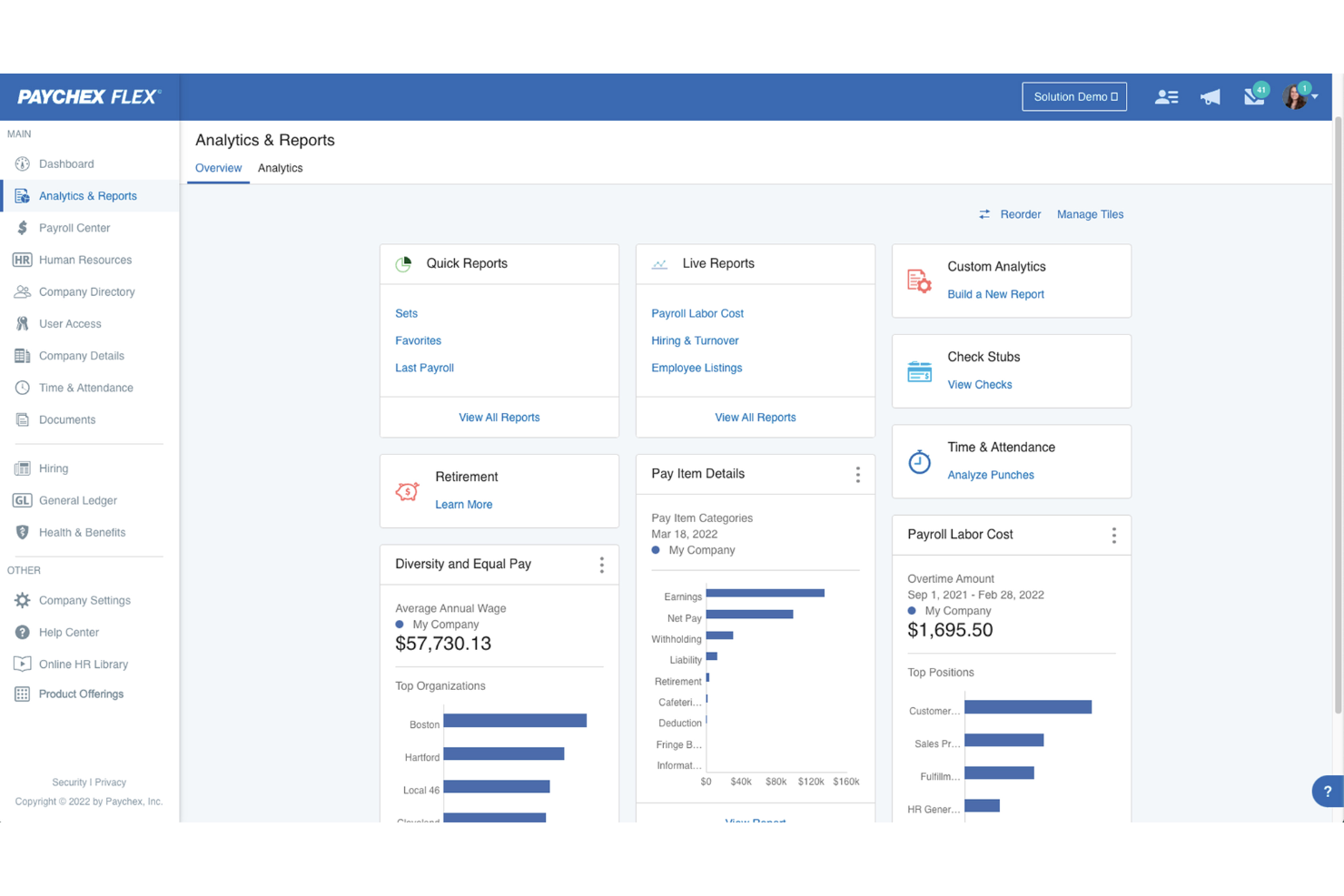The width and height of the screenshot is (1344, 896).
Task: Click the Custom Analytics report icon
Action: point(919,281)
